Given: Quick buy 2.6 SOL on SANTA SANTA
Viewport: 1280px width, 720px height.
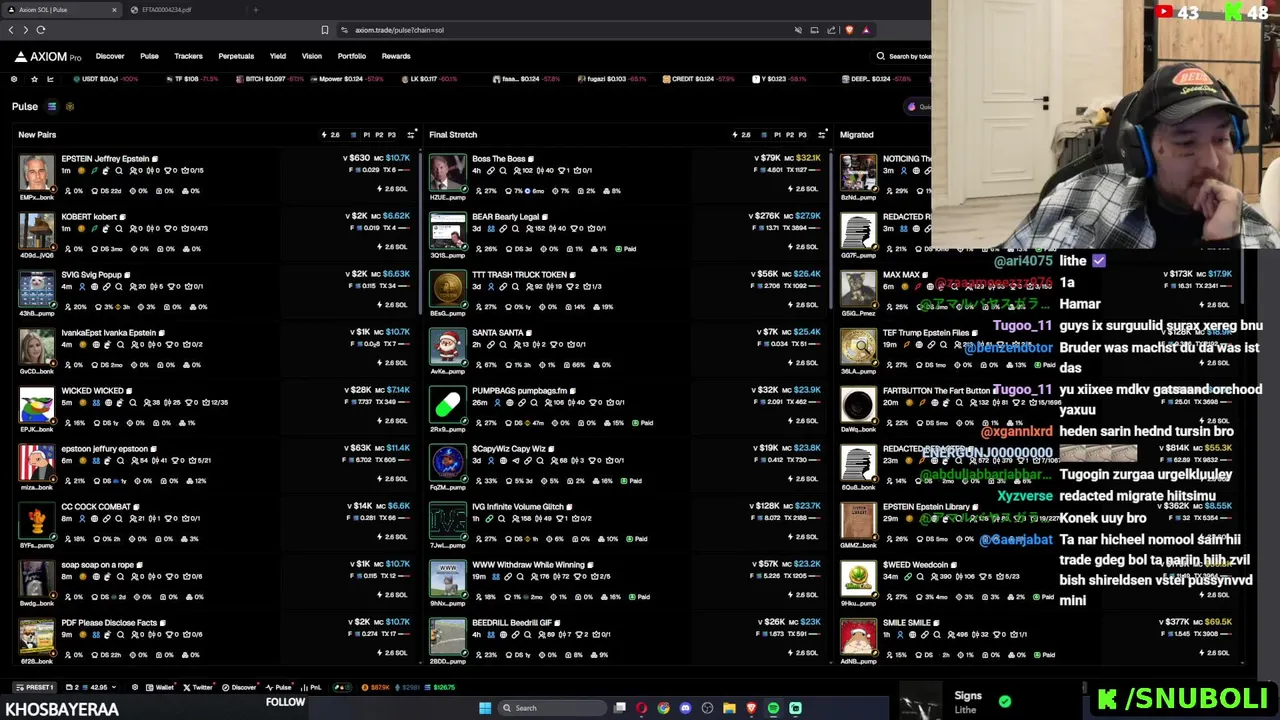Looking at the screenshot, I should pos(802,363).
